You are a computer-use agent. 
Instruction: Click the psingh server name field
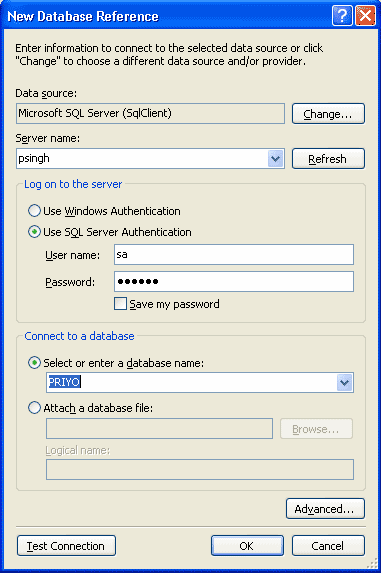tap(142, 159)
